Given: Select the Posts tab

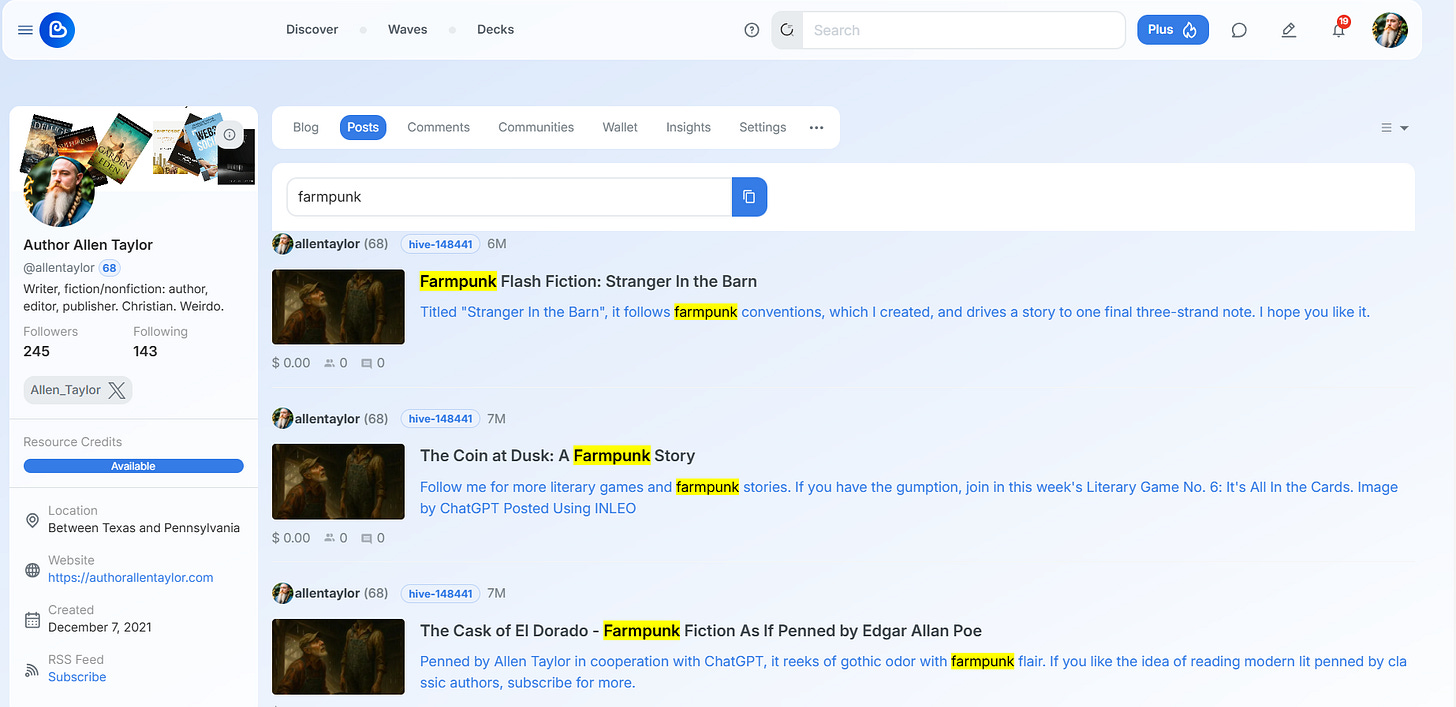Looking at the screenshot, I should (x=363, y=127).
